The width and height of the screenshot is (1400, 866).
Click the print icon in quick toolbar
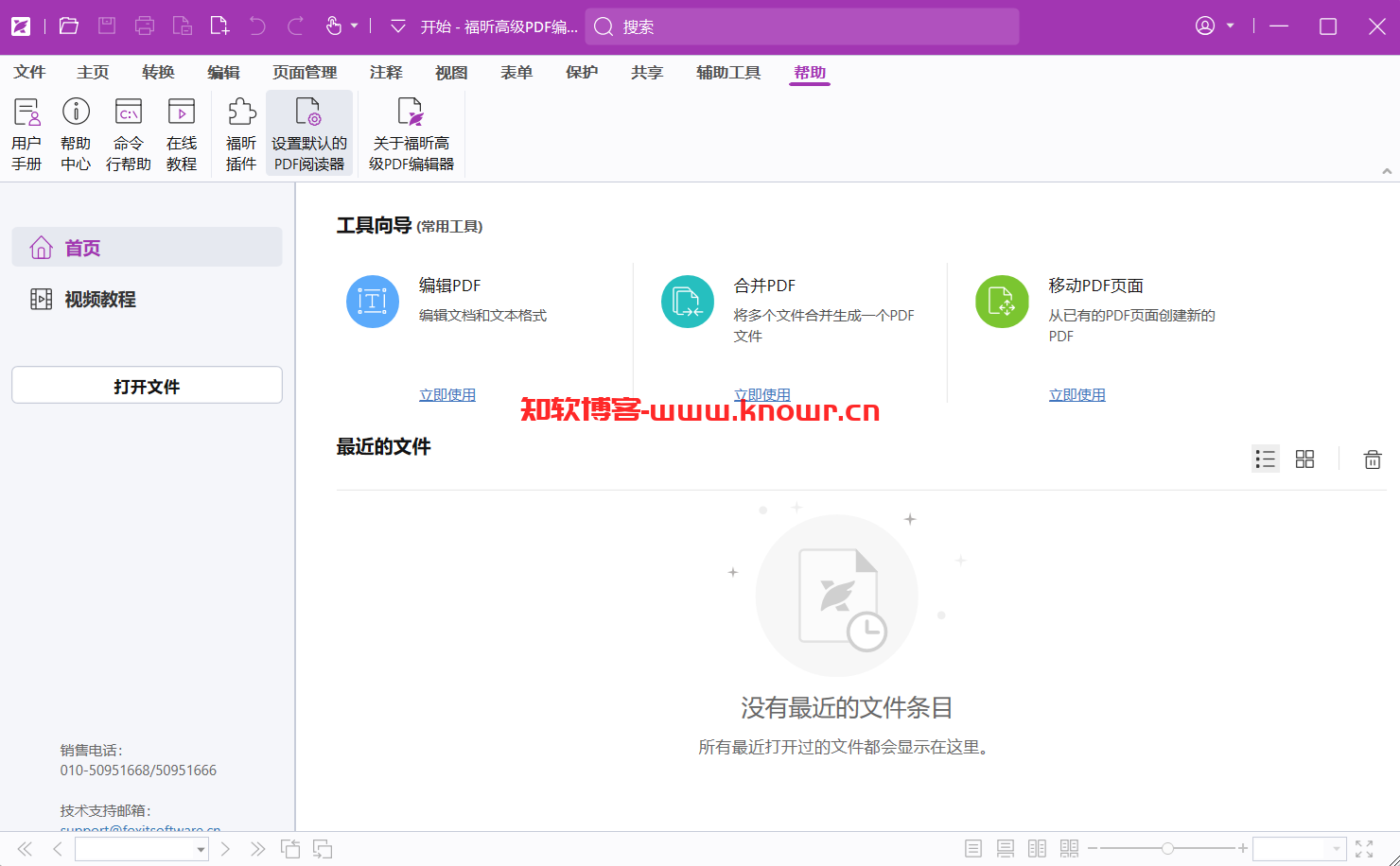click(x=145, y=26)
